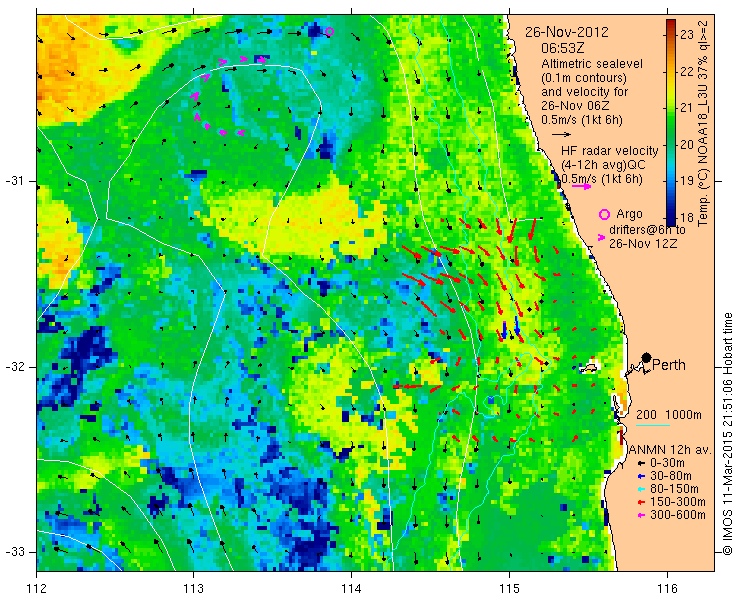
Task: Click the time text 06:53Z
Action: point(563,48)
